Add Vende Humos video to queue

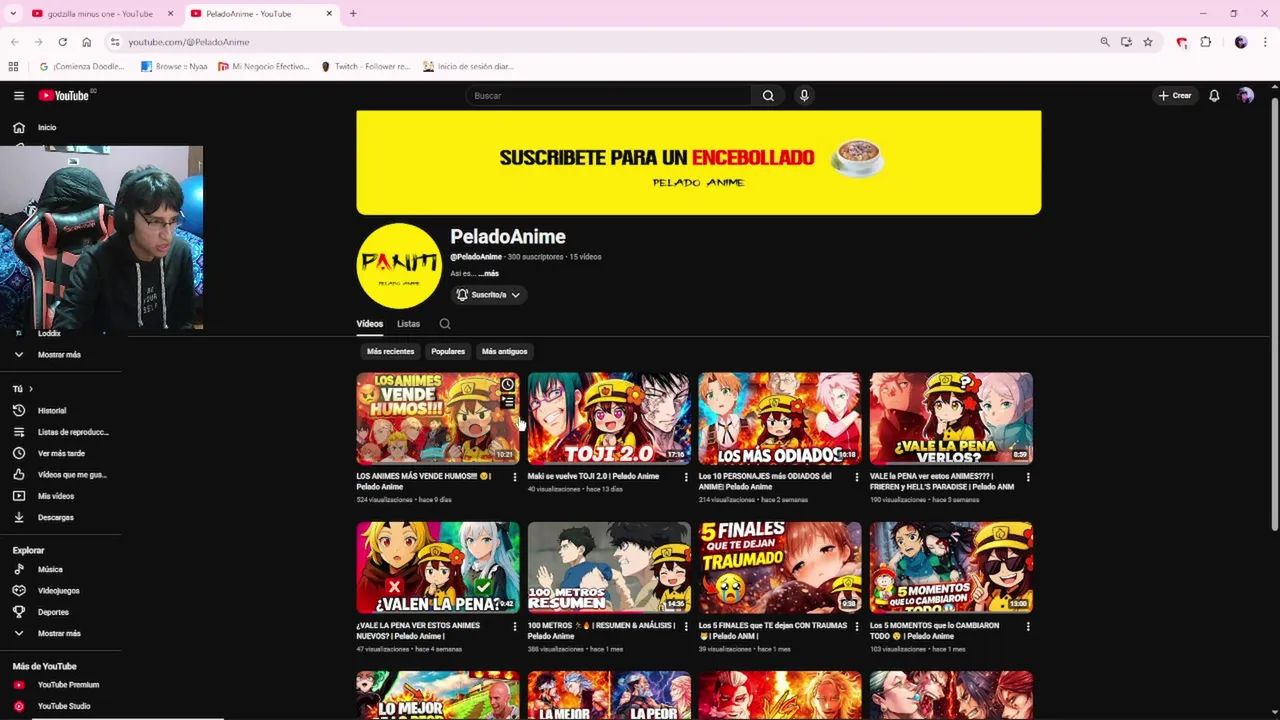508,403
